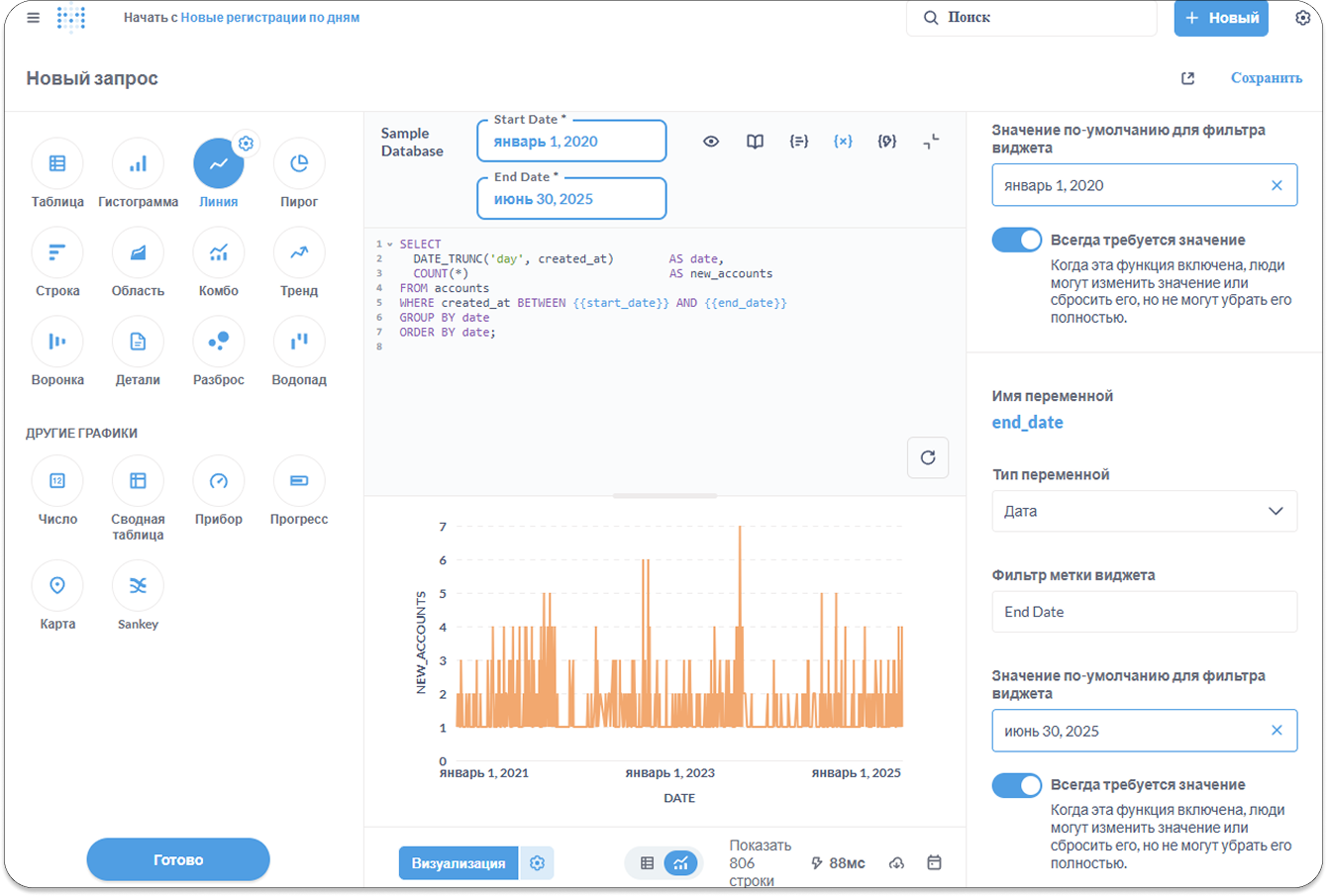The width and height of the screenshot is (1327, 896).
Task: Collapse the SELECT statement fold arrow
Action: point(390,245)
